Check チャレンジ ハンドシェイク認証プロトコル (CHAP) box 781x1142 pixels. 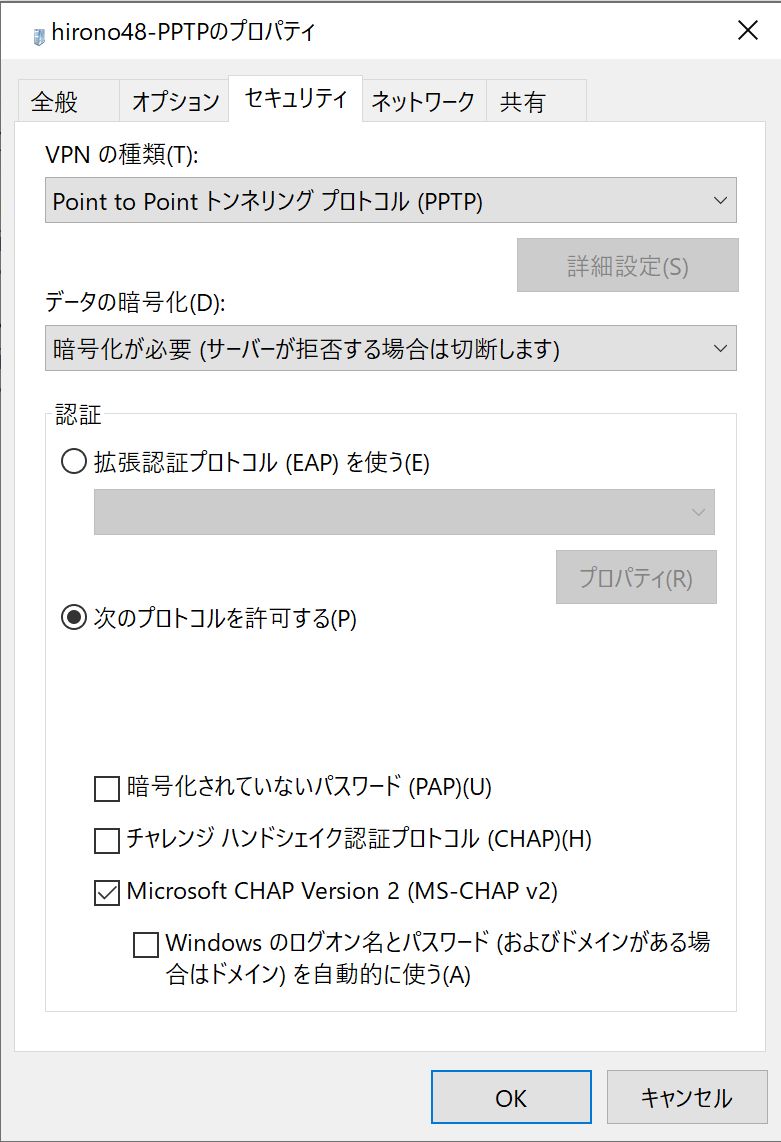106,841
